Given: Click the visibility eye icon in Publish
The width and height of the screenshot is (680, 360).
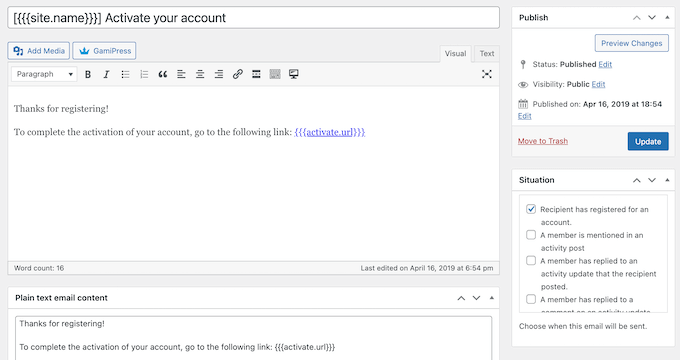Looking at the screenshot, I should point(523,85).
